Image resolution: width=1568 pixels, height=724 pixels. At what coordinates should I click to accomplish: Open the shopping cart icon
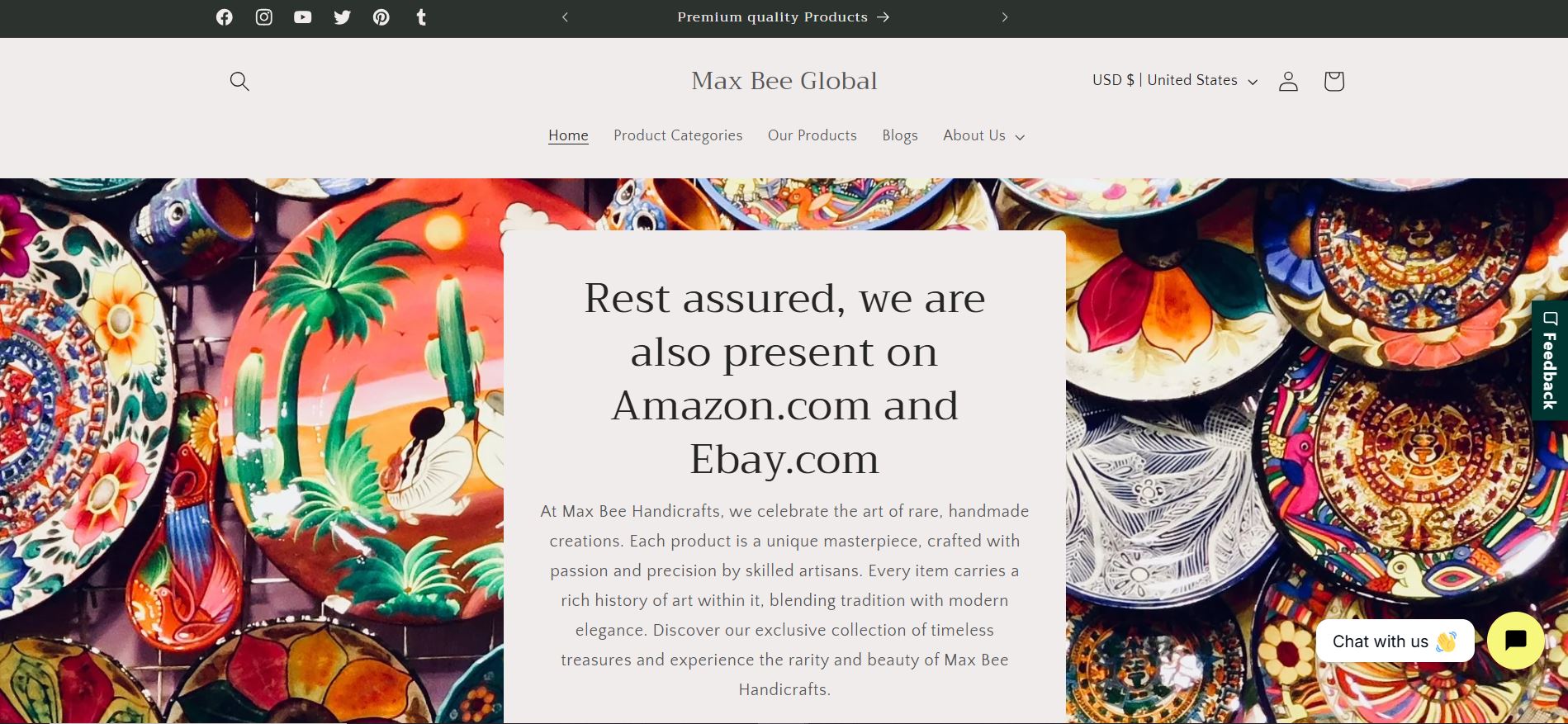[1334, 81]
